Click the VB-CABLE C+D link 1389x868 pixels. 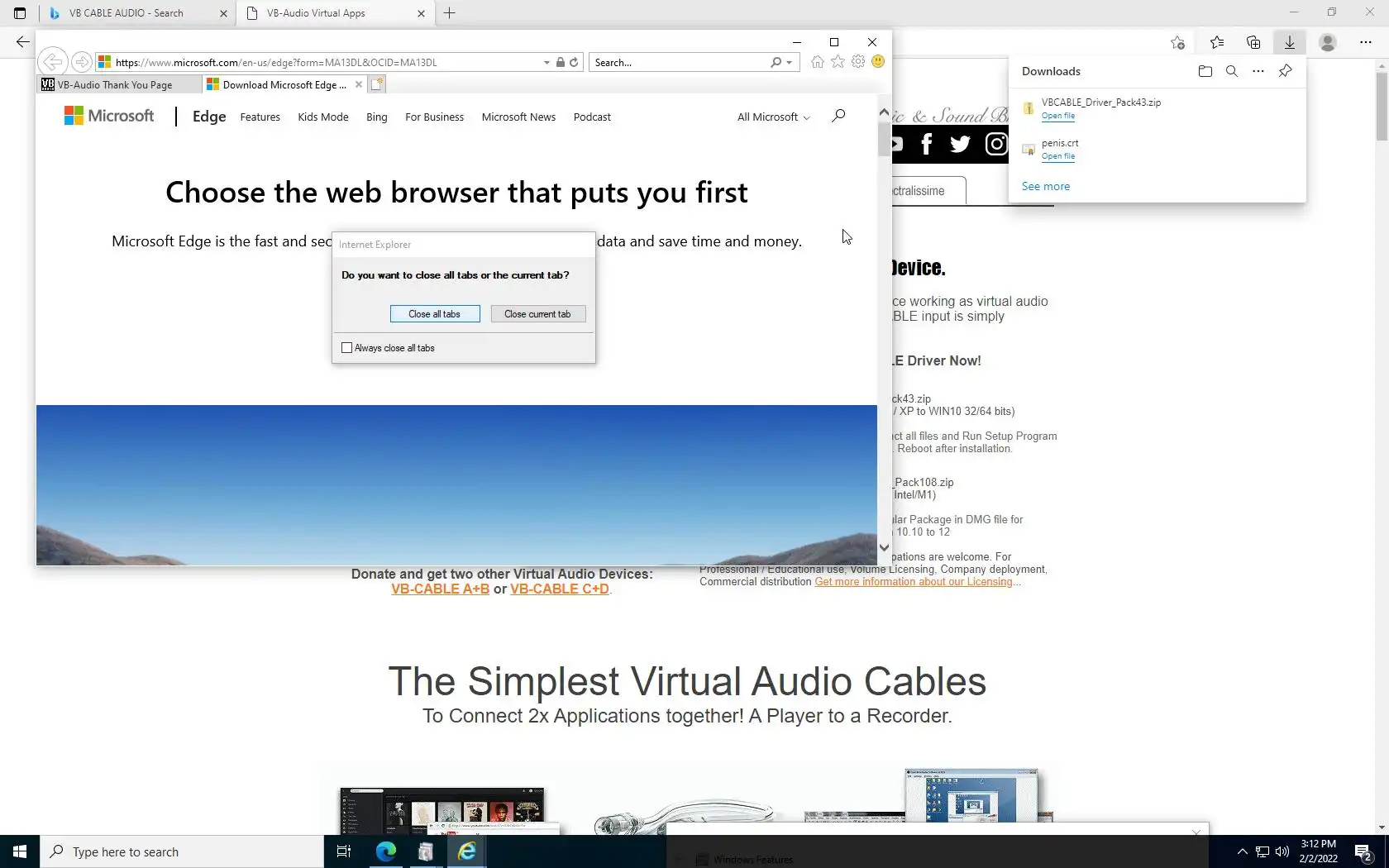click(560, 589)
